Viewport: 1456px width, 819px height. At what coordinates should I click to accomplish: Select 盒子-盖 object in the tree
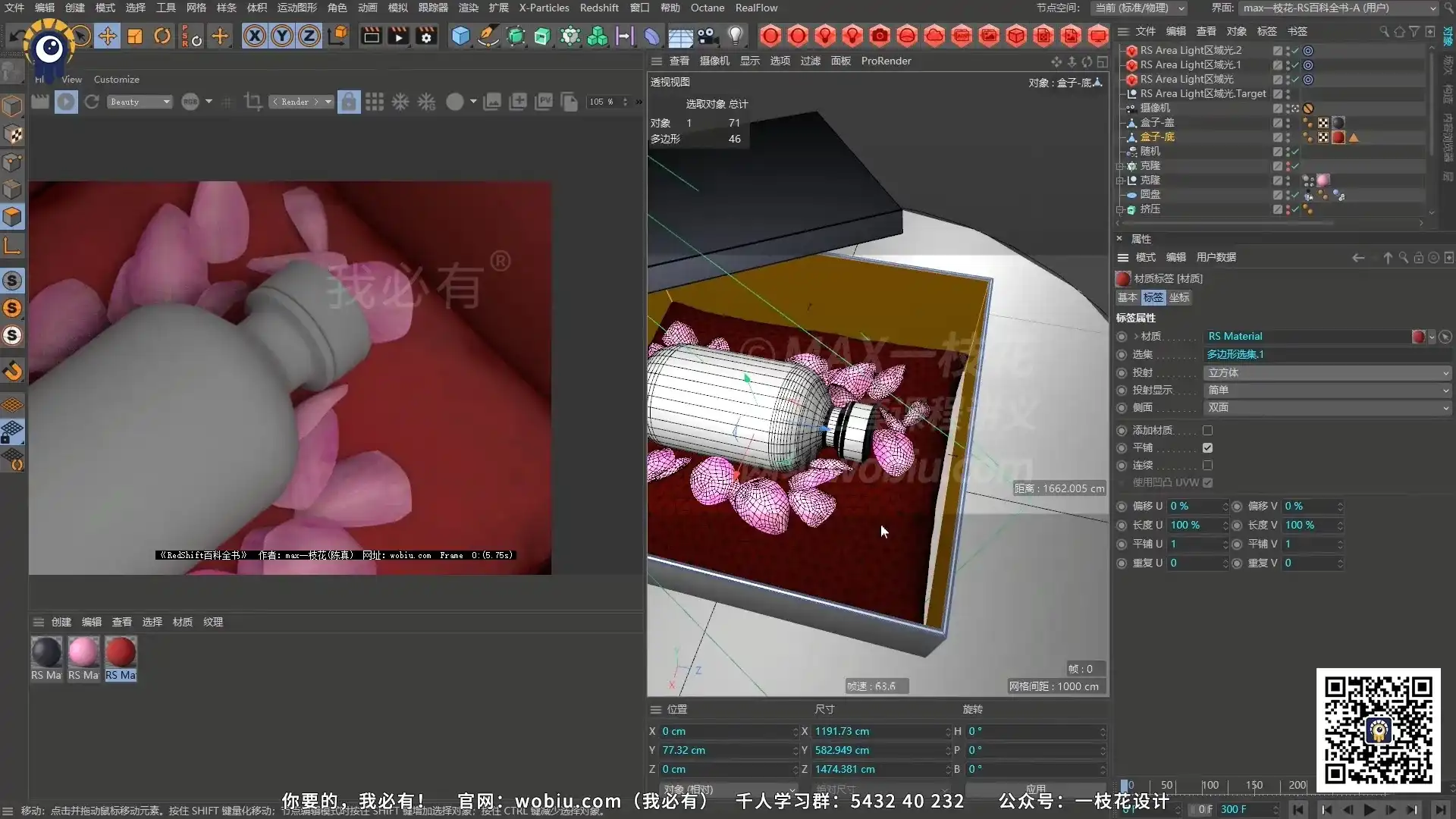coord(1157,122)
